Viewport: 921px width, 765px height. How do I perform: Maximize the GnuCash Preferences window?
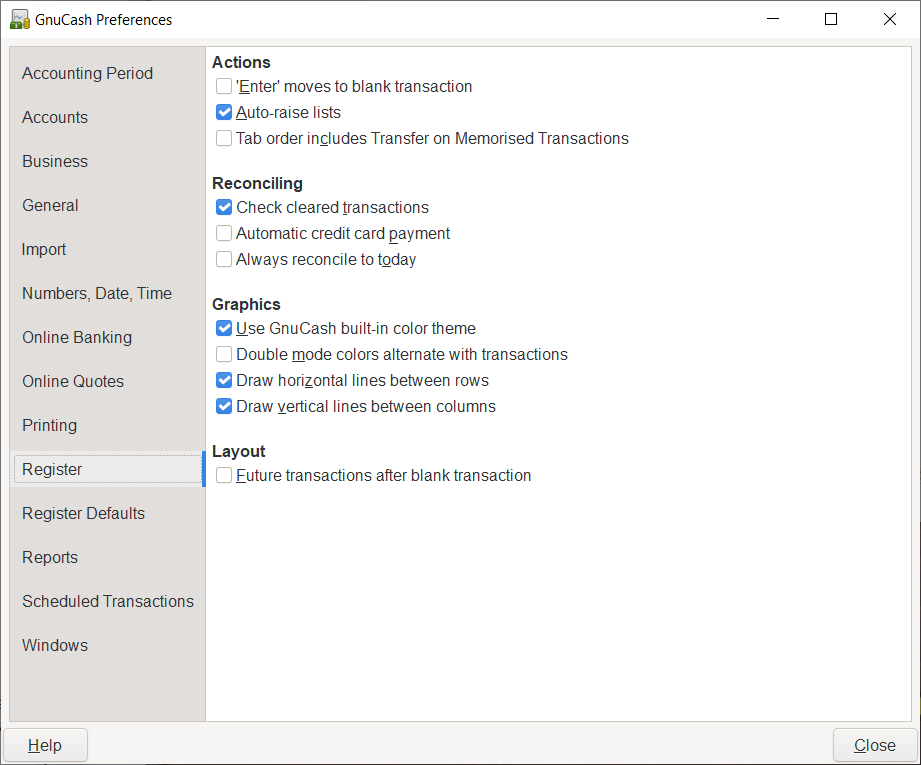click(x=831, y=19)
